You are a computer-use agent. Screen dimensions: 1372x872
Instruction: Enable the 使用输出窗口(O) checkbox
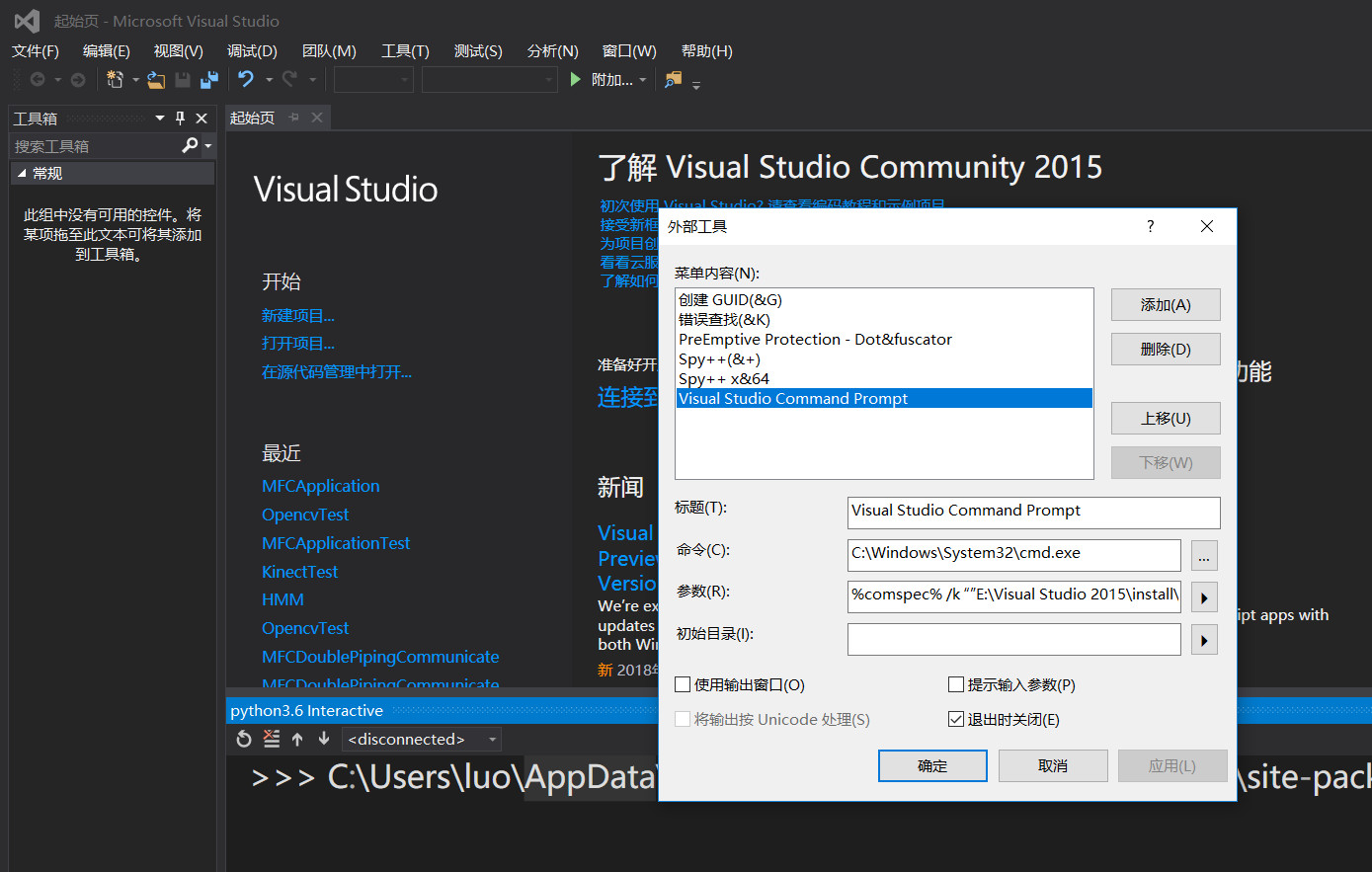(682, 684)
